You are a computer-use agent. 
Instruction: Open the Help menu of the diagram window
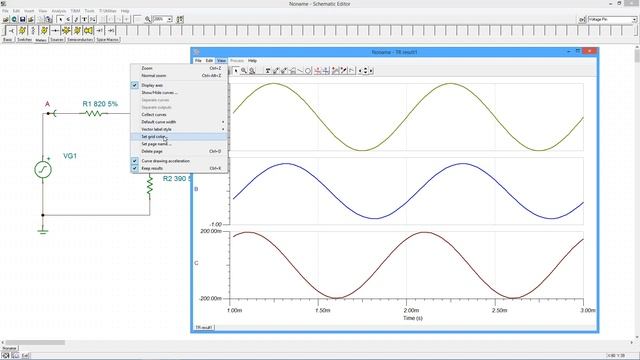coord(252,60)
